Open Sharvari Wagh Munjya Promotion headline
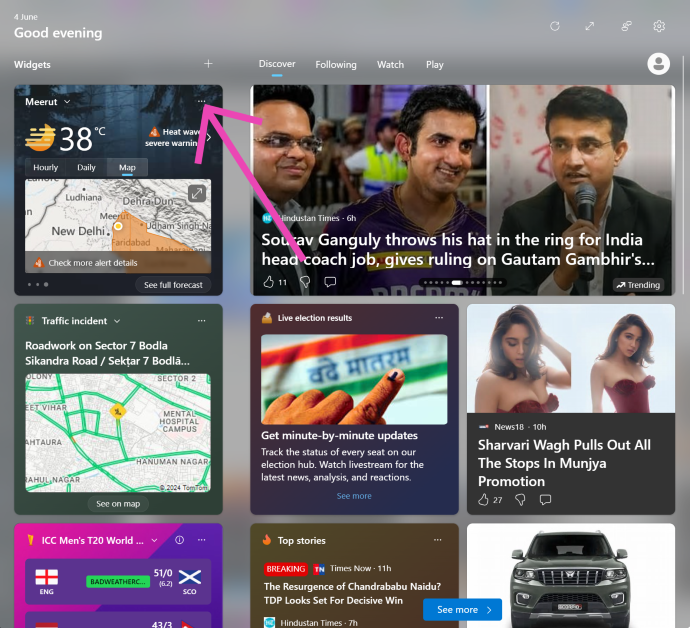The image size is (690, 628). coord(564,463)
